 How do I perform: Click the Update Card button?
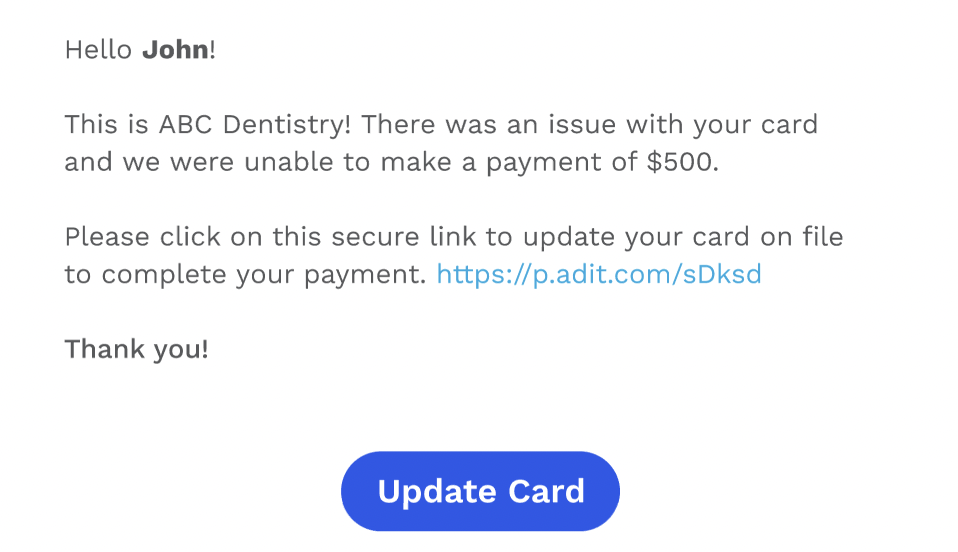coord(480,491)
